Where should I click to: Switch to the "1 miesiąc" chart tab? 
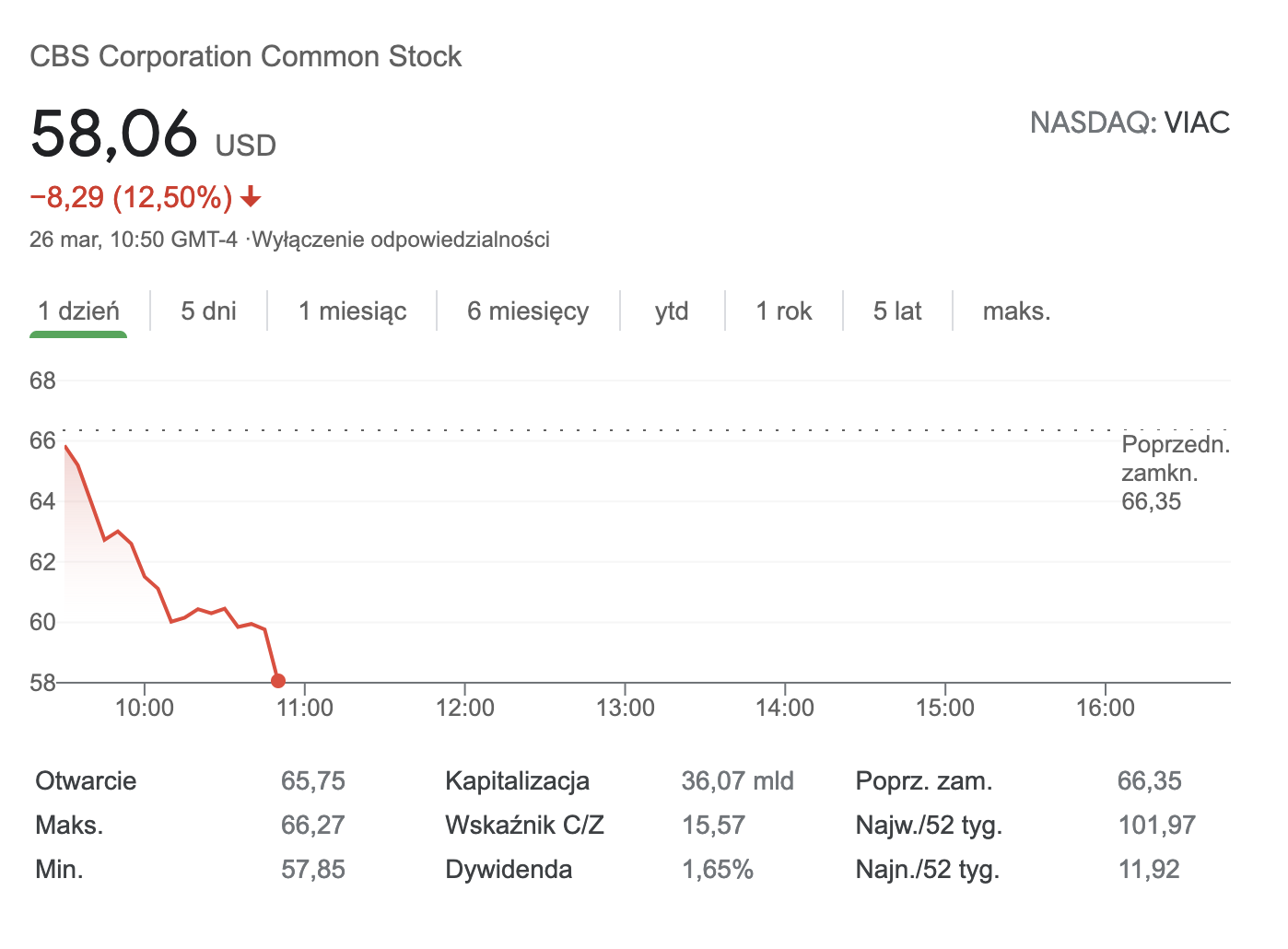[x=351, y=311]
